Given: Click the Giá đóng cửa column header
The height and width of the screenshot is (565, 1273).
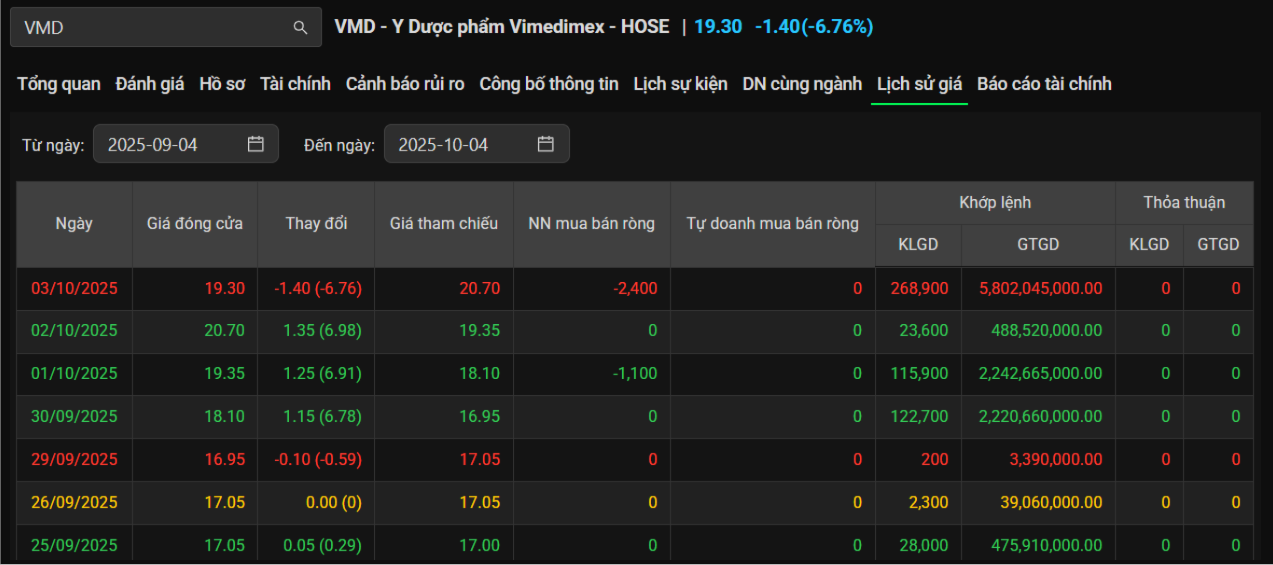Looking at the screenshot, I should (195, 223).
